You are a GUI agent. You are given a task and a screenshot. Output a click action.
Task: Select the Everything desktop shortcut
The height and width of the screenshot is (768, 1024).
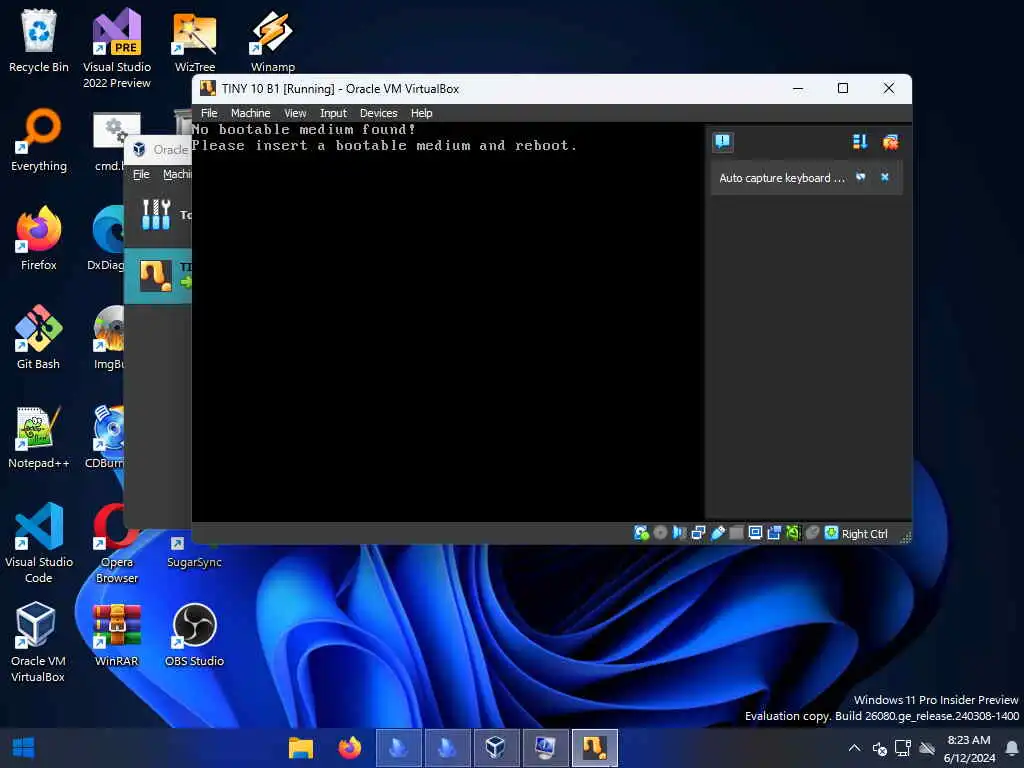pos(39,140)
